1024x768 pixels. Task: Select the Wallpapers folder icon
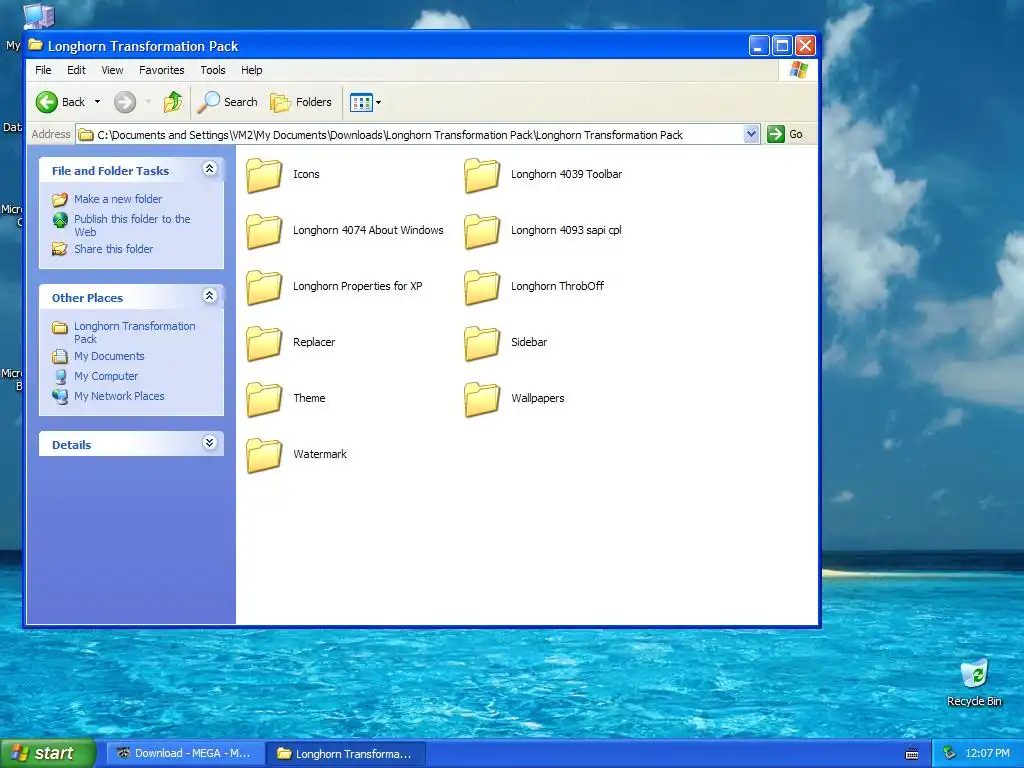pos(482,399)
